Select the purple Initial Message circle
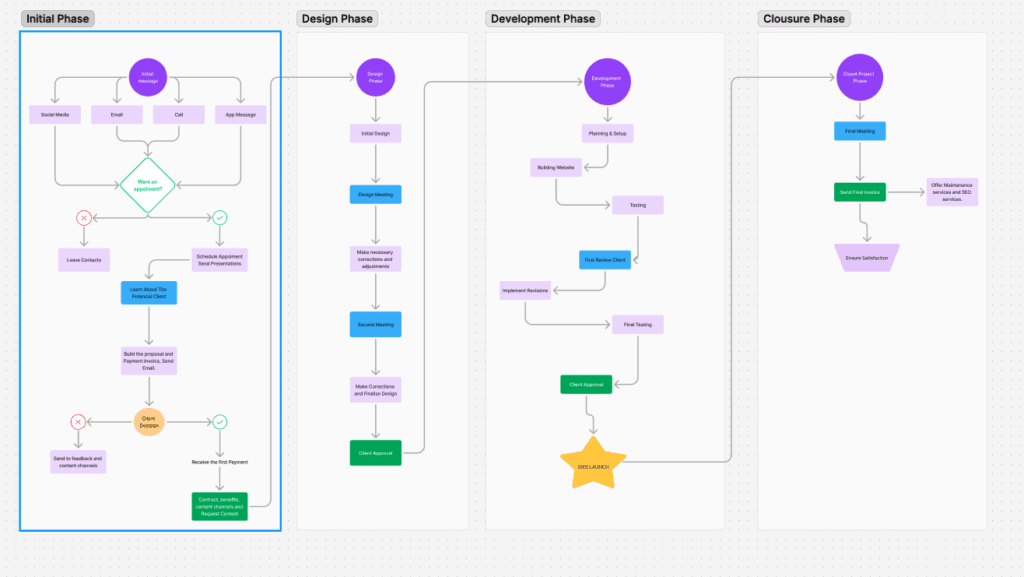 tap(148, 78)
